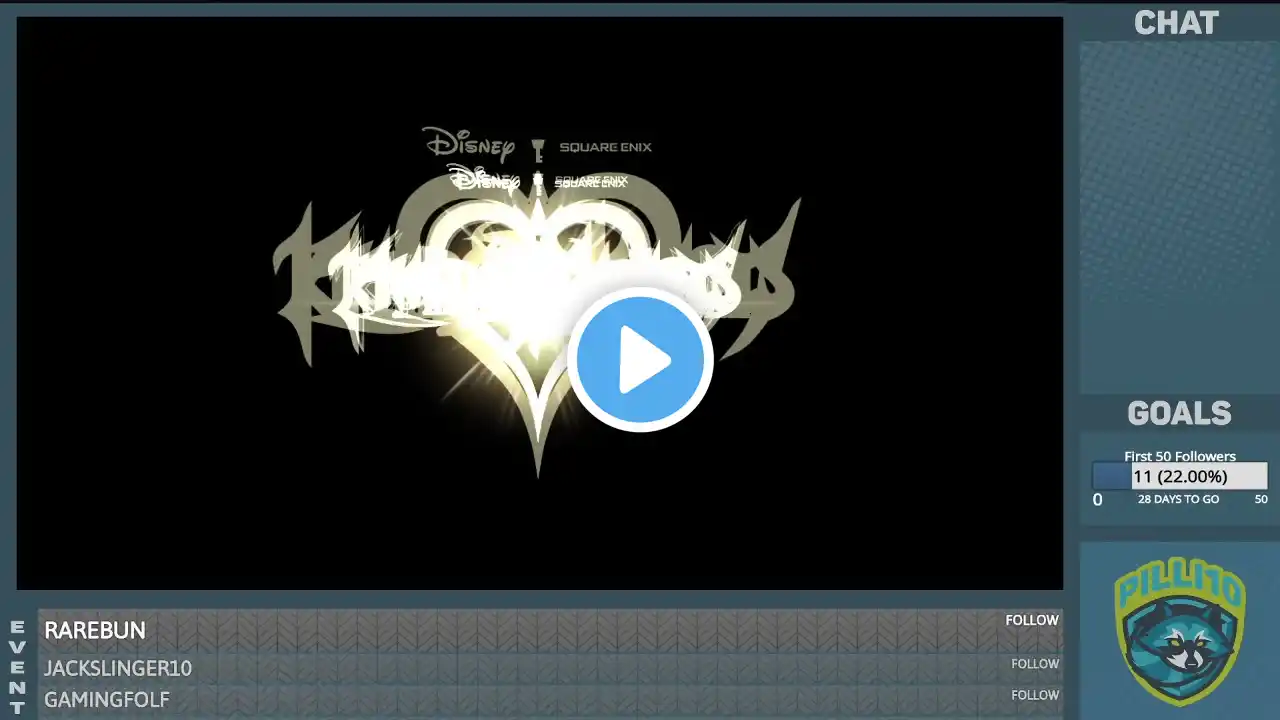Click the Pilli10 raccoon logo
This screenshot has height=720, width=1280.
(1180, 631)
